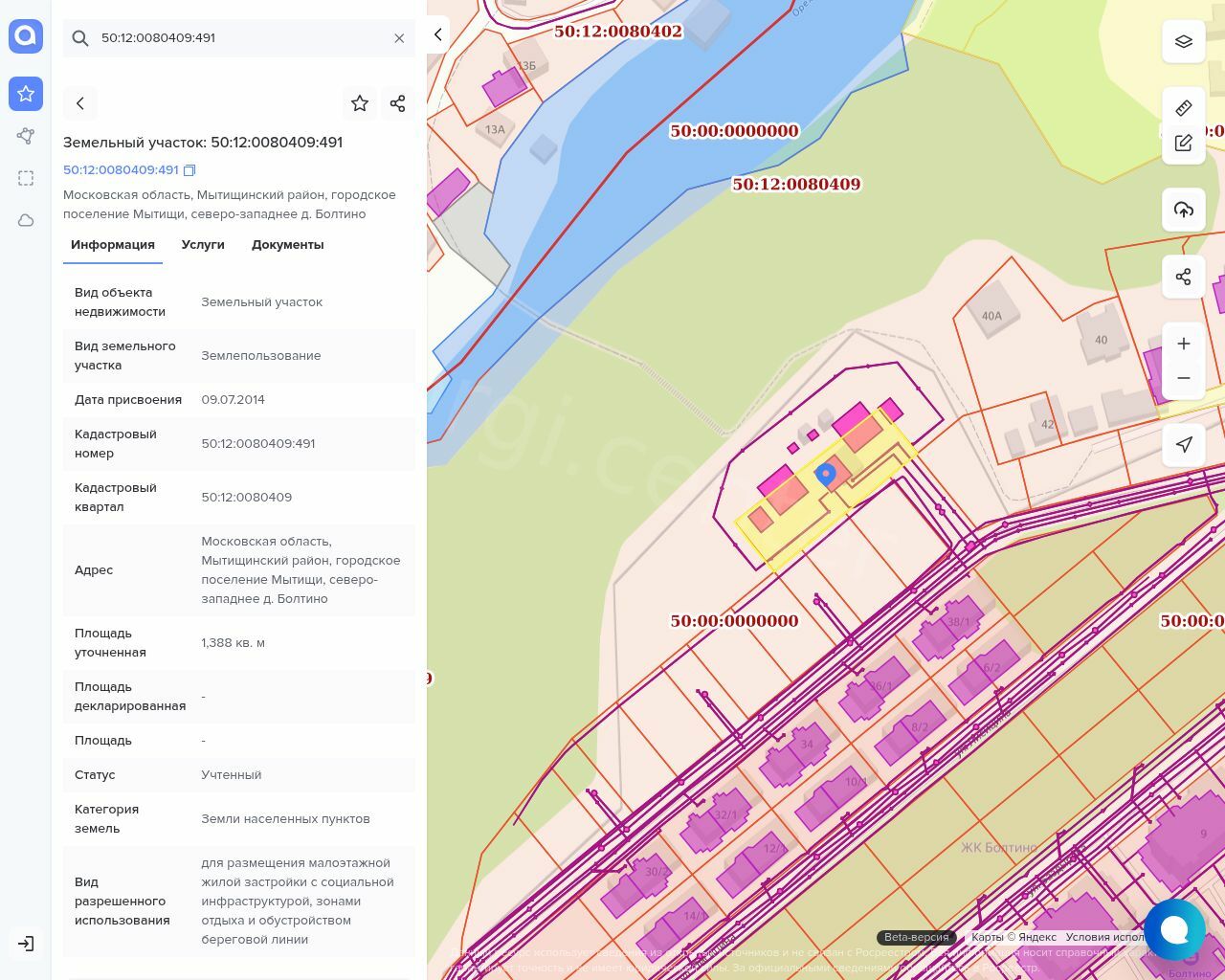
Task: Locate my position with the arrow icon
Action: click(1183, 444)
